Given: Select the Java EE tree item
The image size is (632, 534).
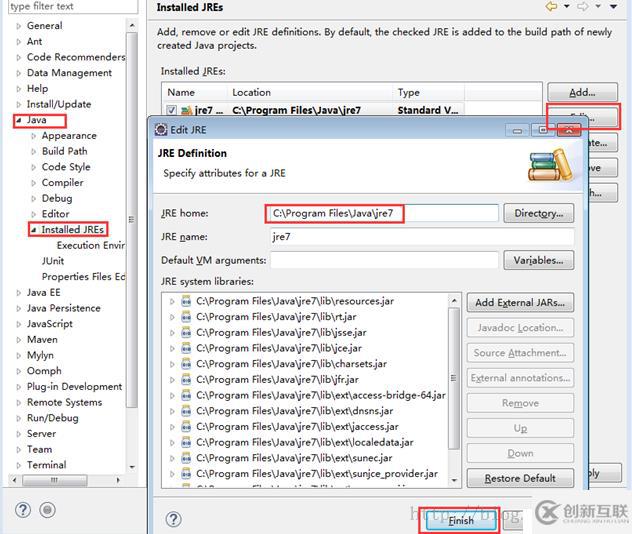Looking at the screenshot, I should (x=44, y=292).
